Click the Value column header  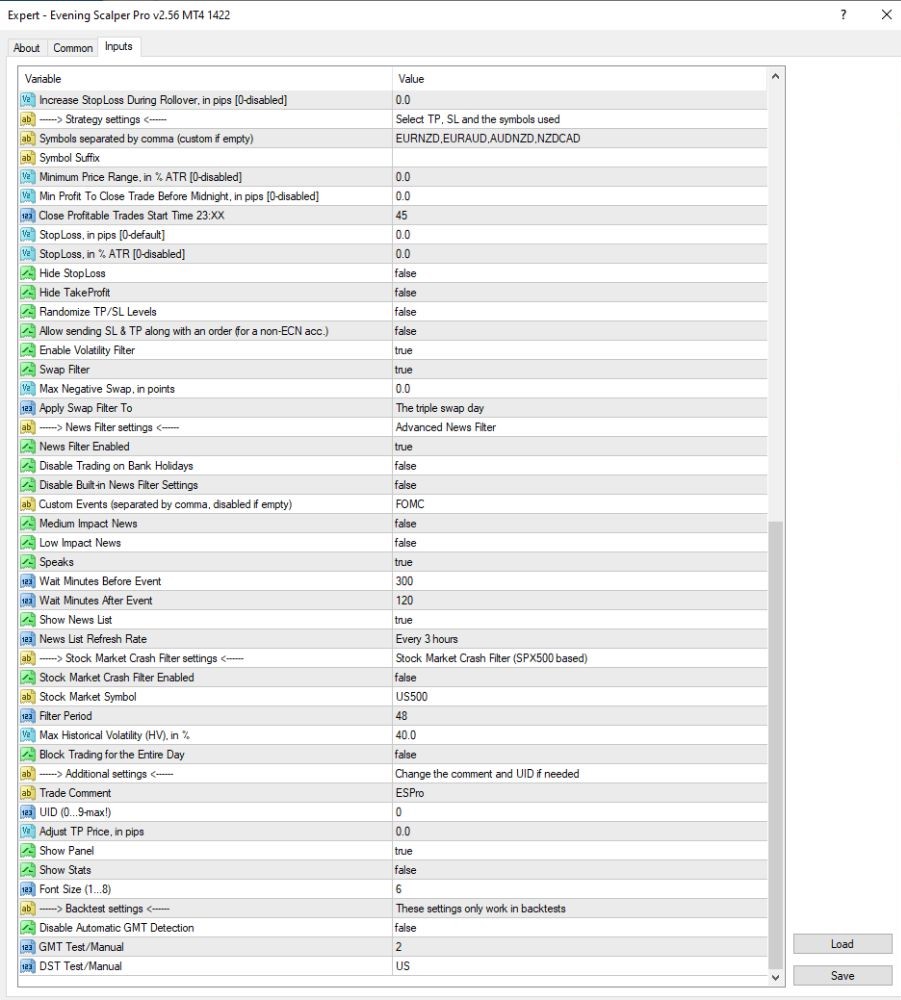(580, 79)
